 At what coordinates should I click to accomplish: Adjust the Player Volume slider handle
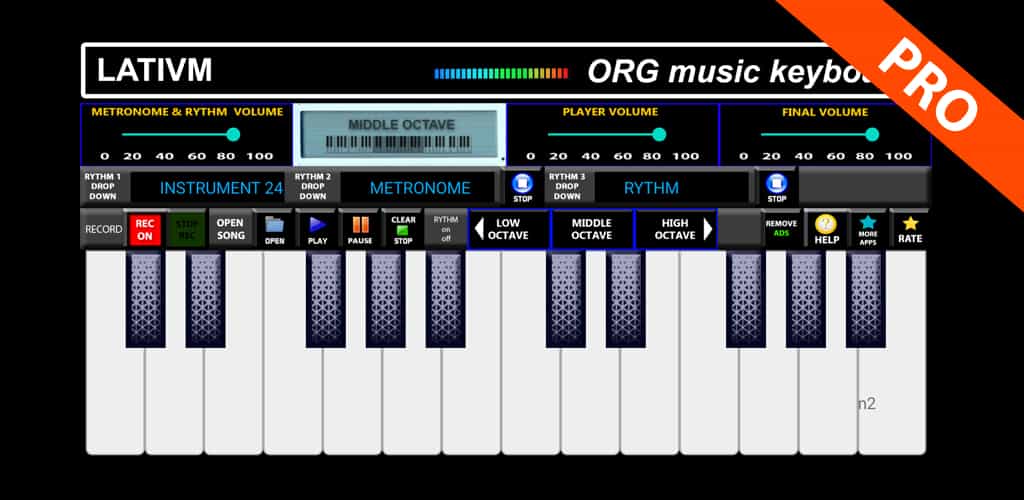659,134
